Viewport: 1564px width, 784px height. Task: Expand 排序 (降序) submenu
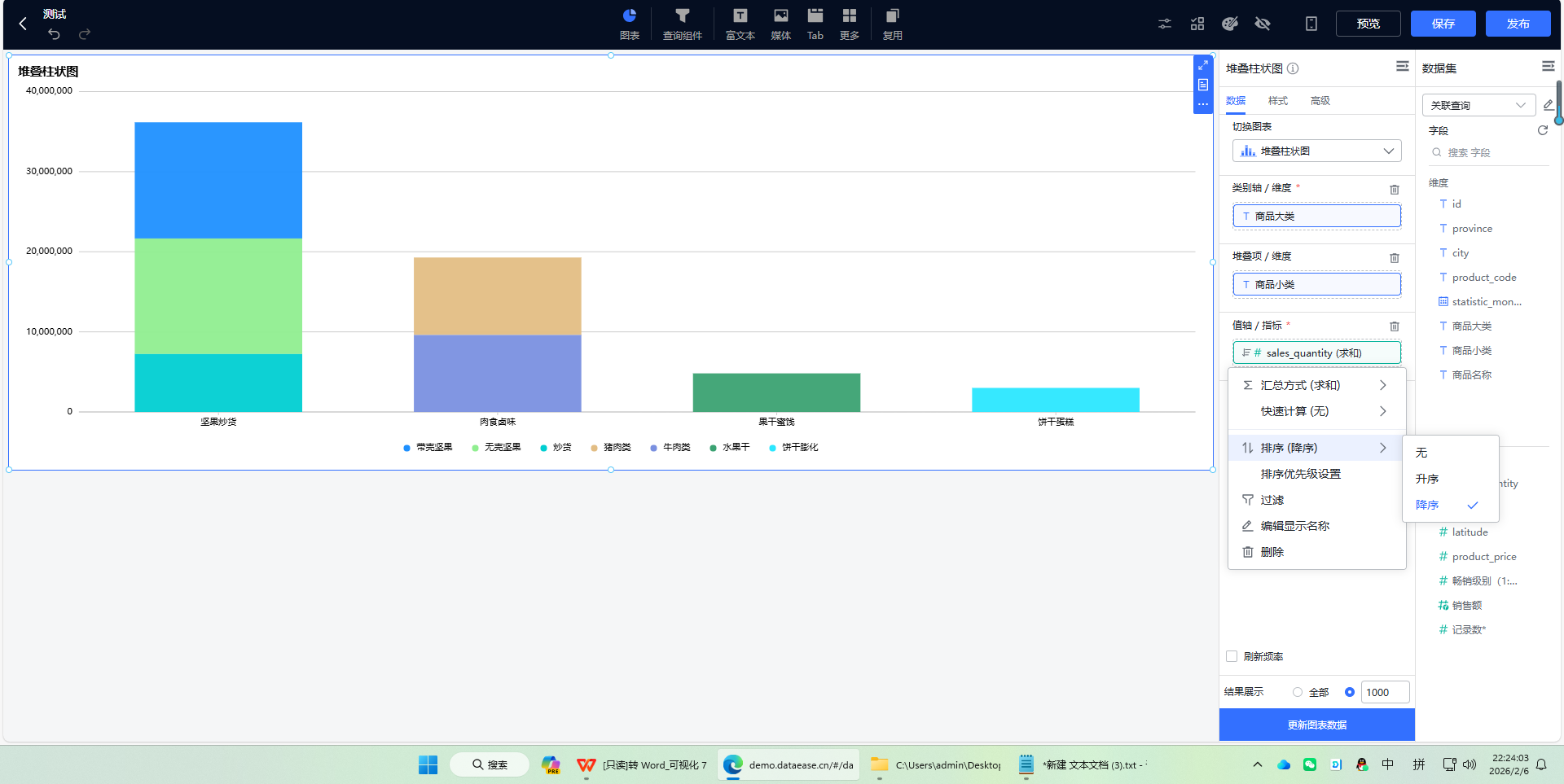coord(1317,448)
